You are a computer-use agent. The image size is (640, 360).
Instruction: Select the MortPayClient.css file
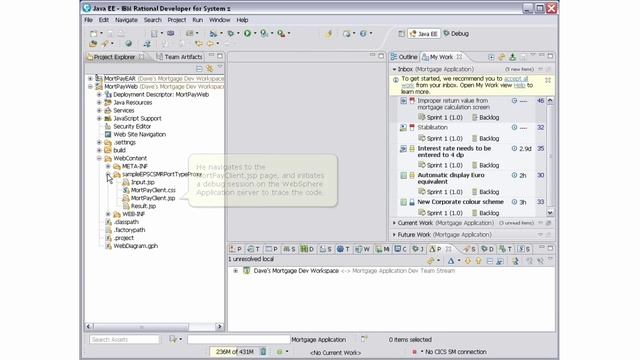click(153, 190)
